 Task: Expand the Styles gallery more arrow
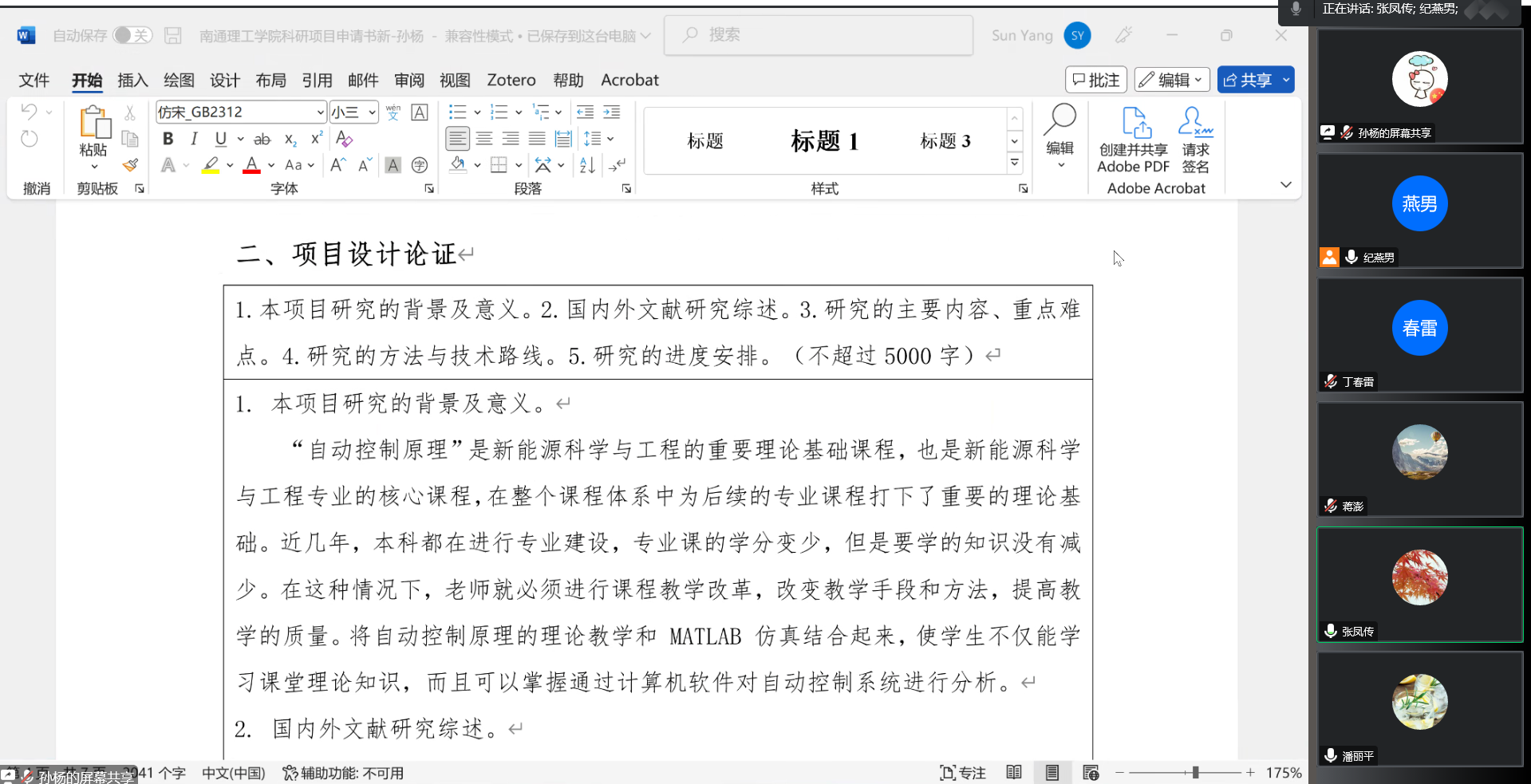pyautogui.click(x=1014, y=163)
